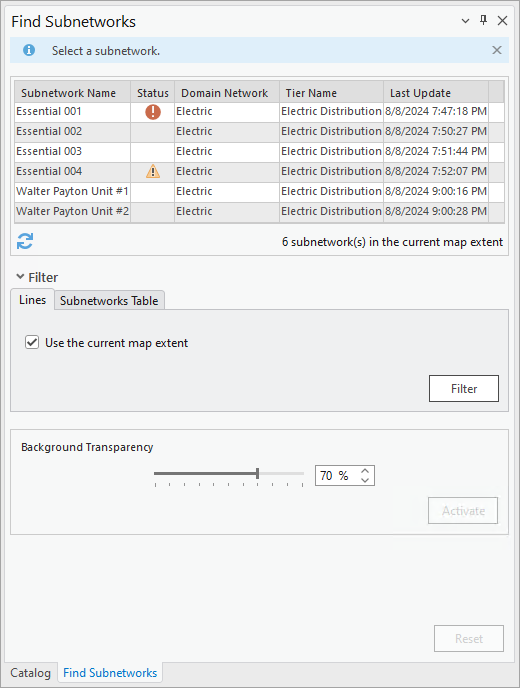Image resolution: width=520 pixels, height=688 pixels.
Task: Increase transparency with the up arrow
Action: coord(365,471)
